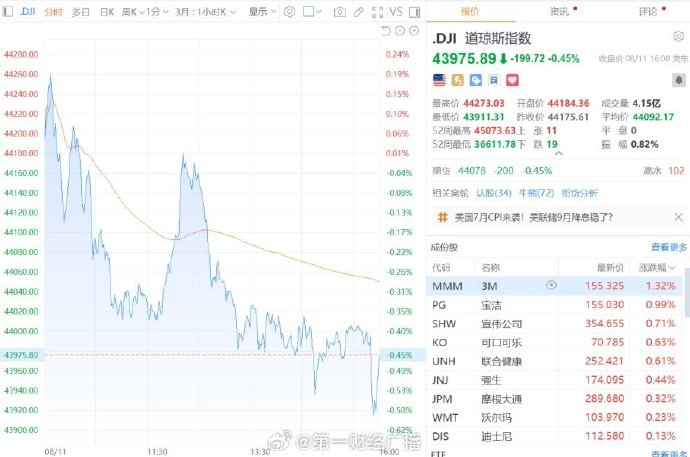Open 牛熊(72) bull-bear link
Image resolution: width=690 pixels, height=457 pixels.
536,193
